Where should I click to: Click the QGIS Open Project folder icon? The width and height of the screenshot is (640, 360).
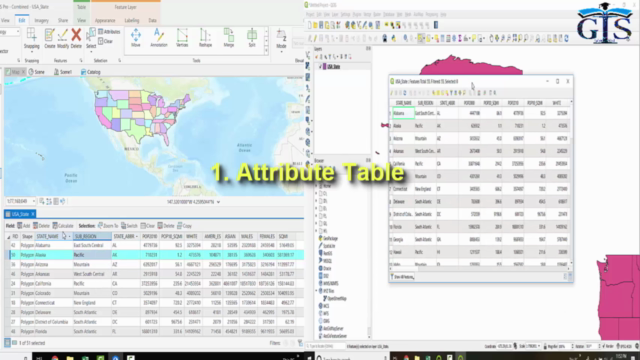point(316,25)
